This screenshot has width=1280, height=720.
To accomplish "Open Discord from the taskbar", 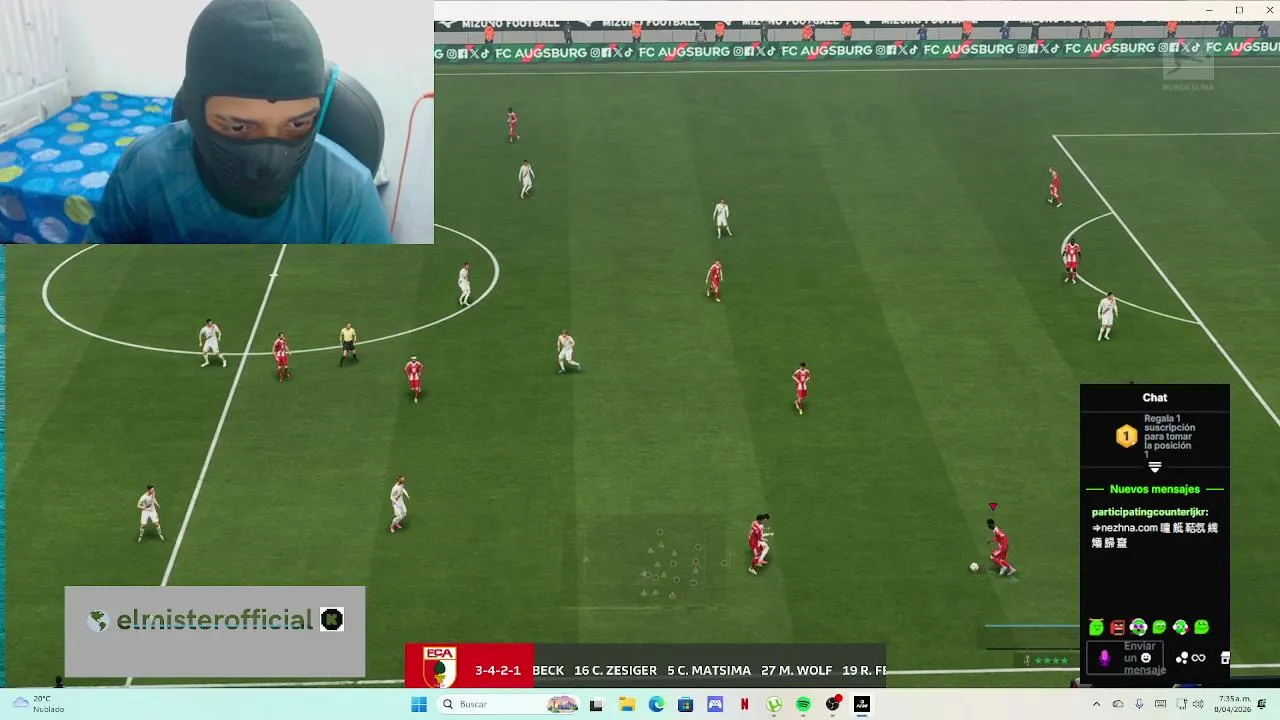I will tap(715, 704).
